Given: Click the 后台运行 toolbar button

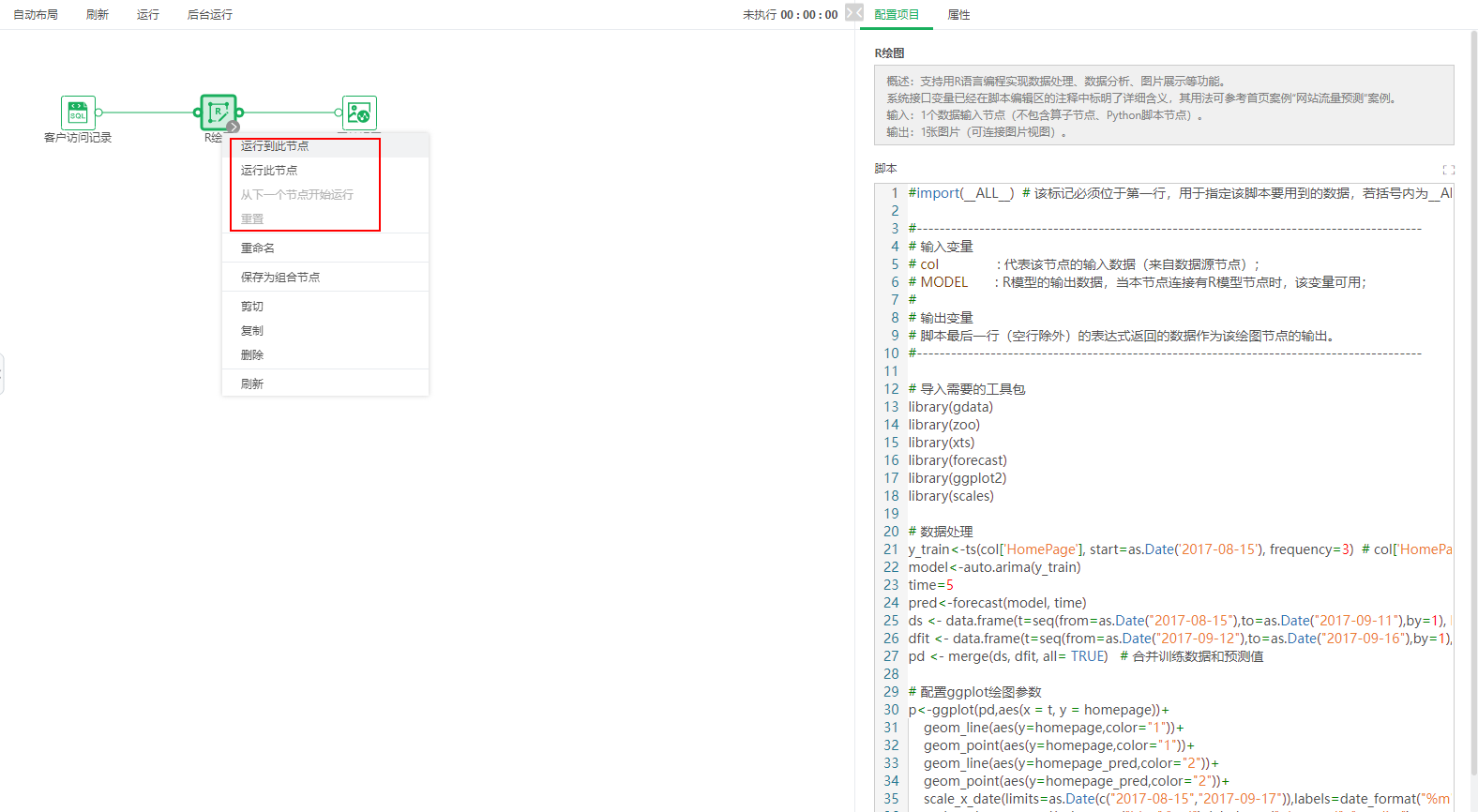Looking at the screenshot, I should (210, 15).
